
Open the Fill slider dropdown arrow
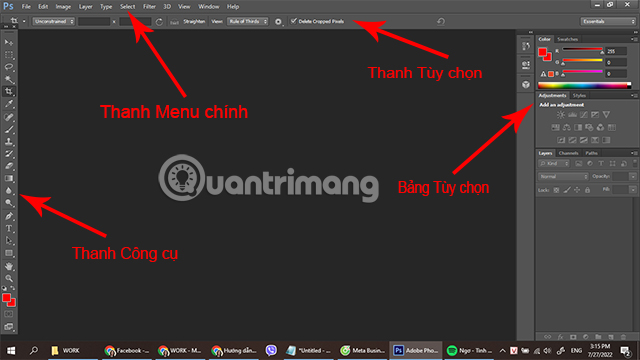(x=633, y=190)
